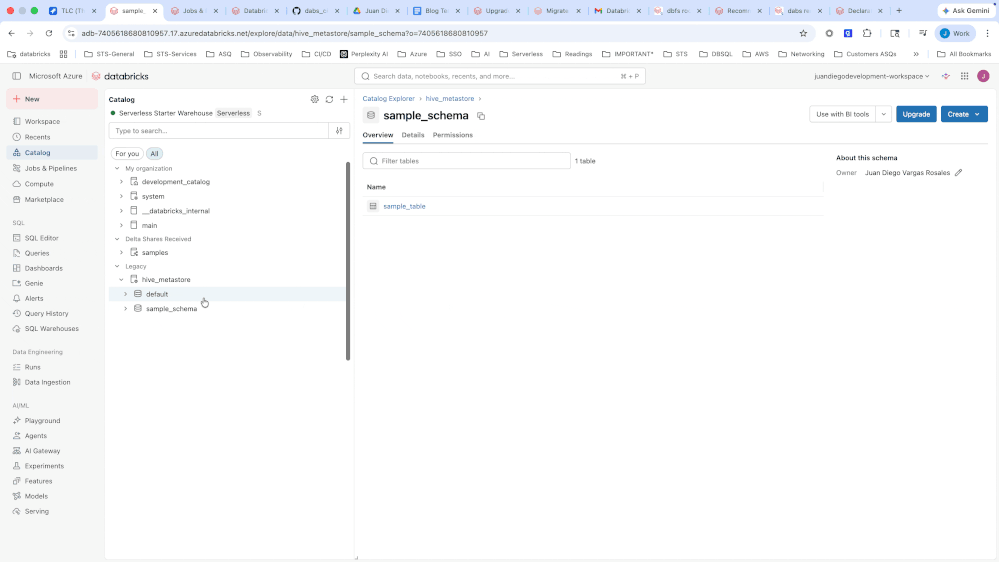The height and width of the screenshot is (562, 999).
Task: Switch to the Overview tab
Action: coord(378,135)
